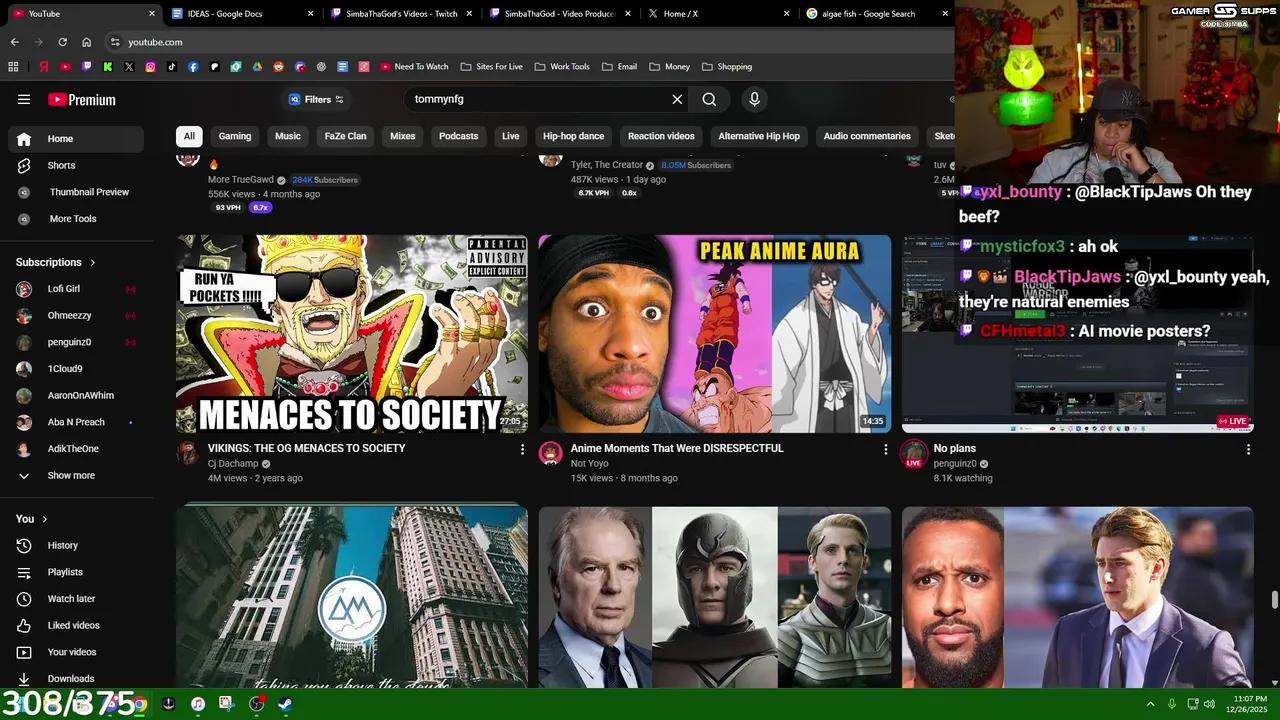
Task: Open the Need To Watch bookmark
Action: (413, 67)
